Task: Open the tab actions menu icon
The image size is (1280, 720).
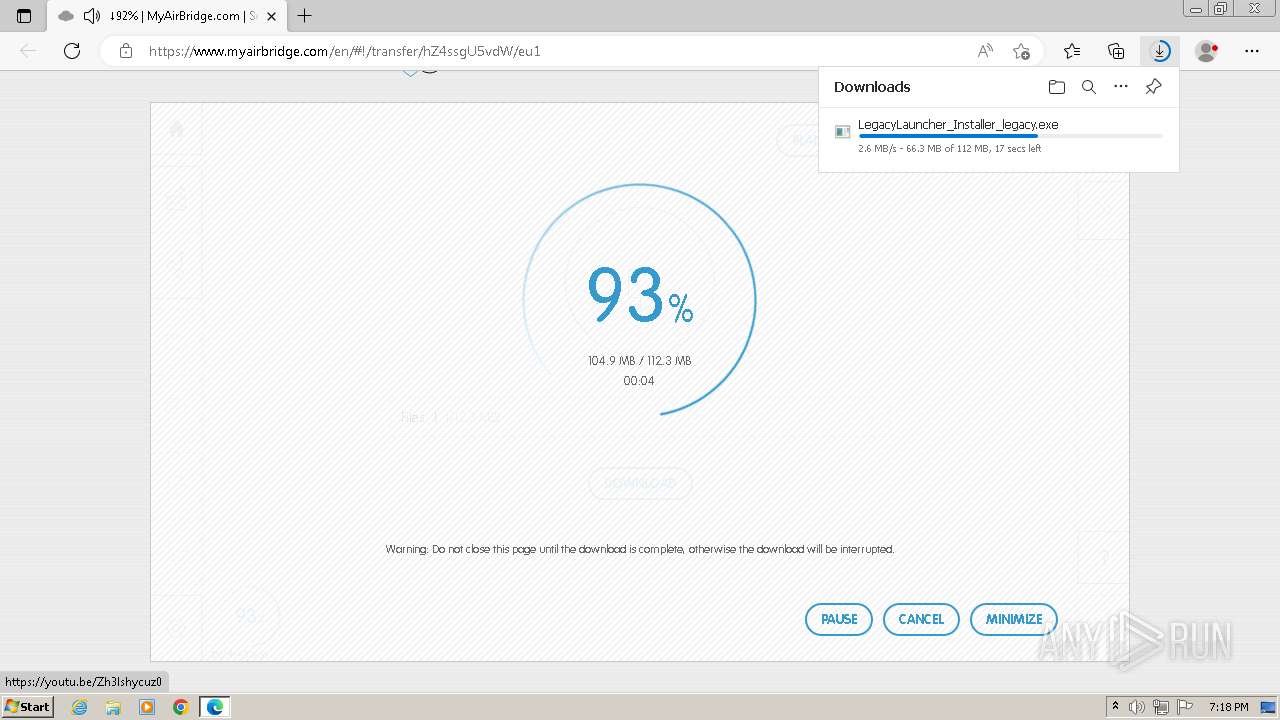Action: tap(24, 16)
